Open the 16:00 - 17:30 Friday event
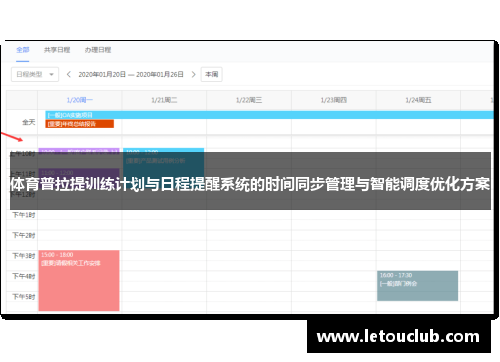The width and height of the screenshot is (500, 362). (417, 286)
